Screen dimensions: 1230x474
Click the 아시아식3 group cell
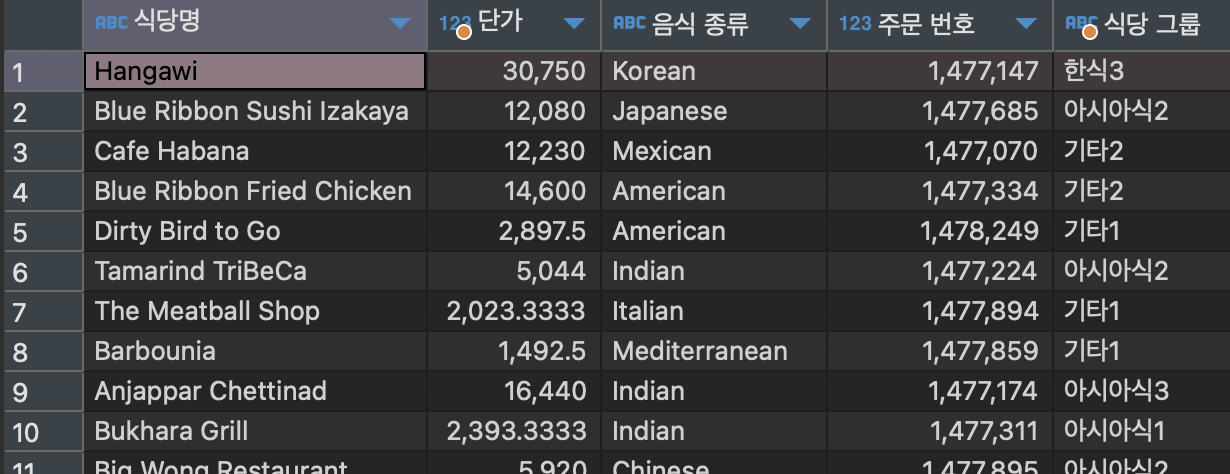click(x=1142, y=391)
